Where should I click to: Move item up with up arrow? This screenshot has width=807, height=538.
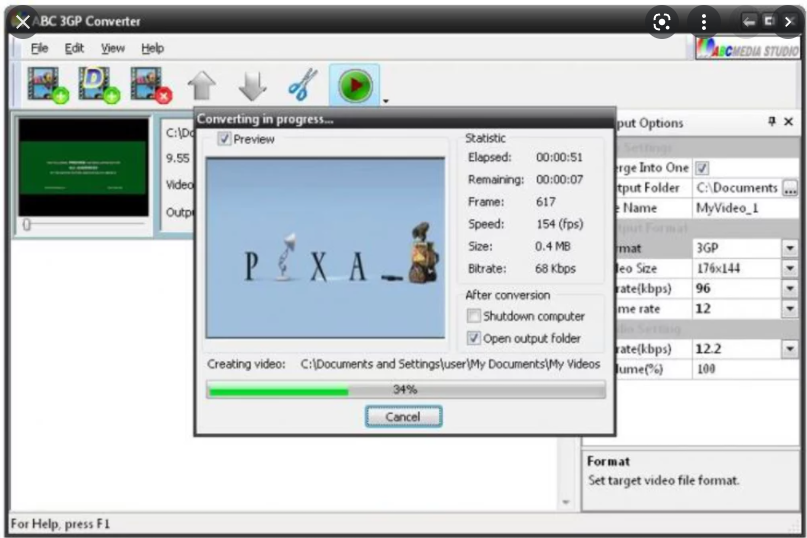201,85
